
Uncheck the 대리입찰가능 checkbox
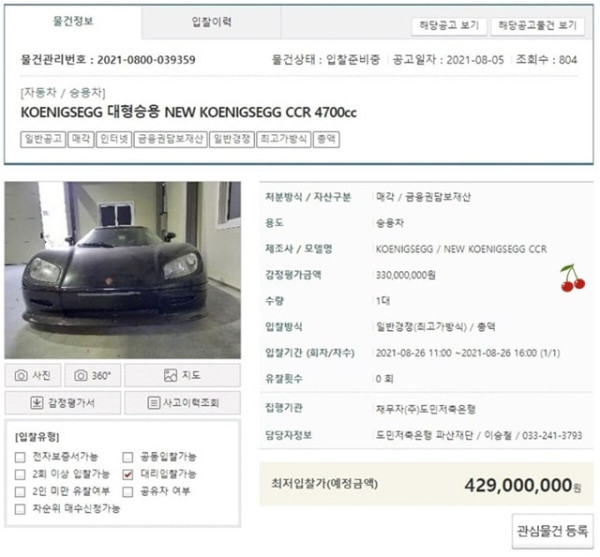128,475
